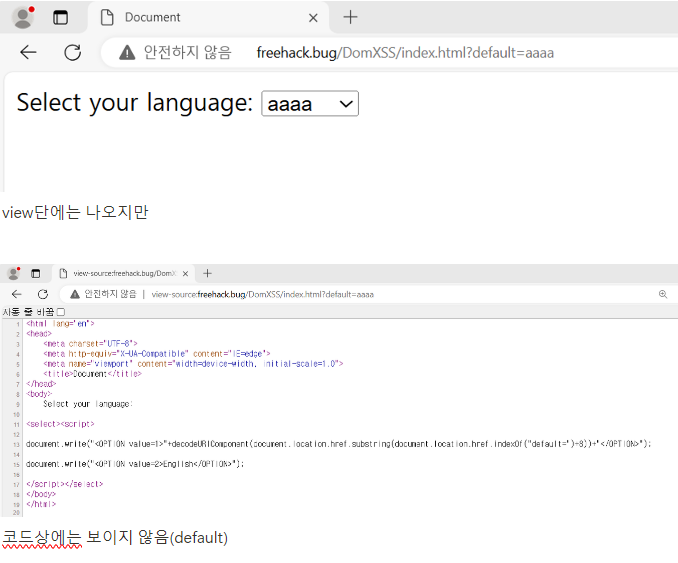Click the meta viewport source line
The height and width of the screenshot is (563, 678).
[193, 364]
